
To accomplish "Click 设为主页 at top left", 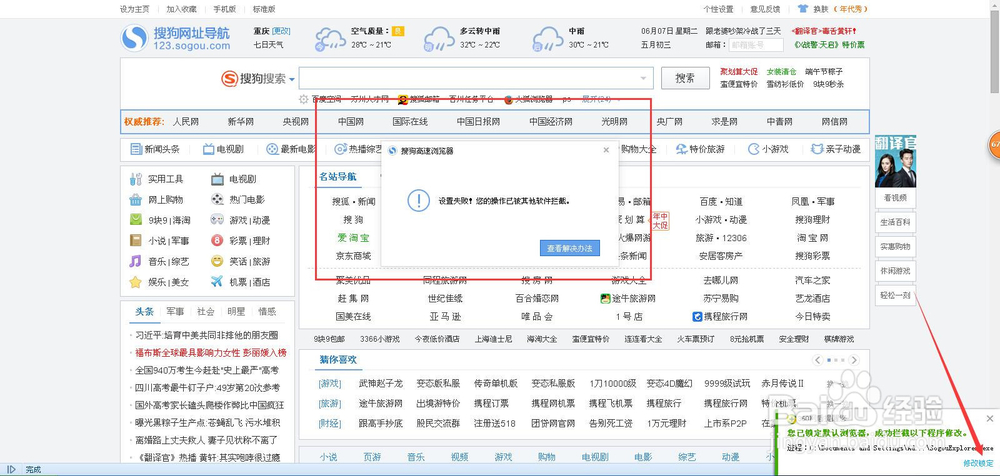I will (135, 9).
